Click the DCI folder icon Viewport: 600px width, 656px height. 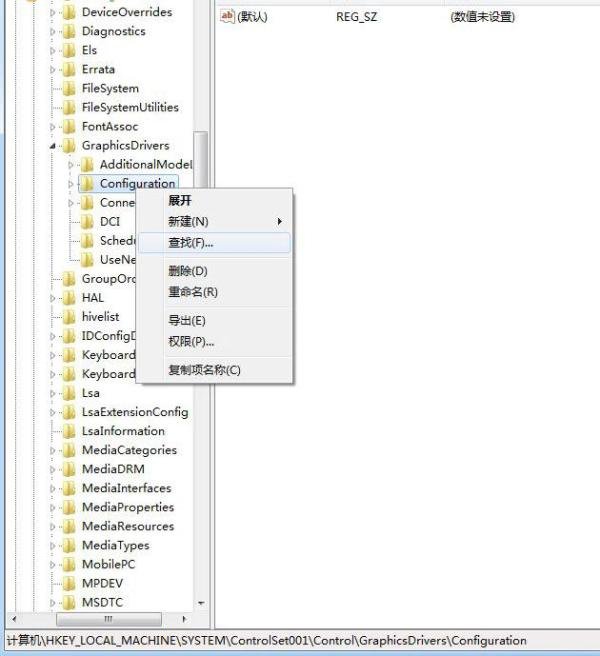(x=87, y=222)
